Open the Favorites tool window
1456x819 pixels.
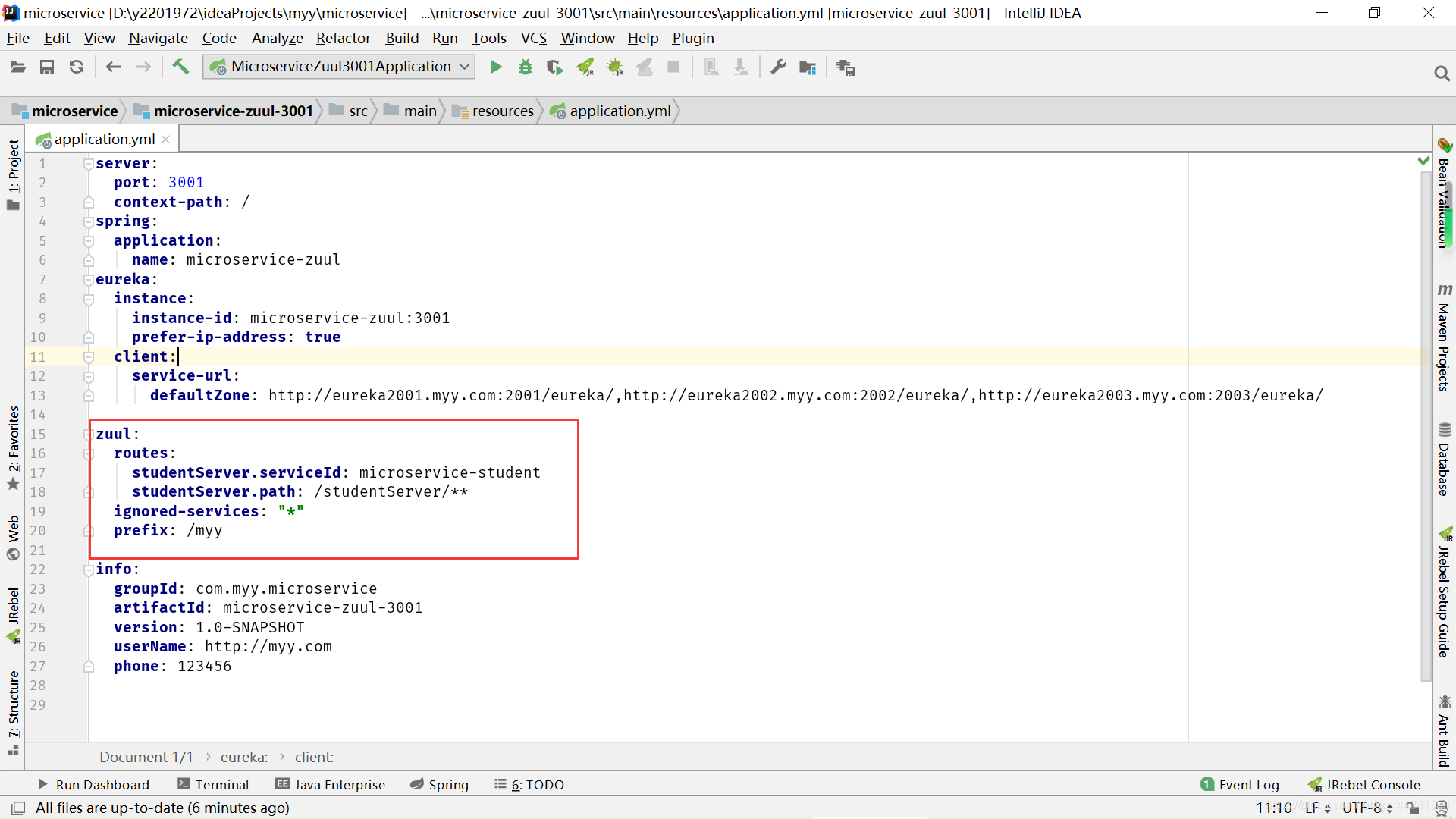point(14,447)
